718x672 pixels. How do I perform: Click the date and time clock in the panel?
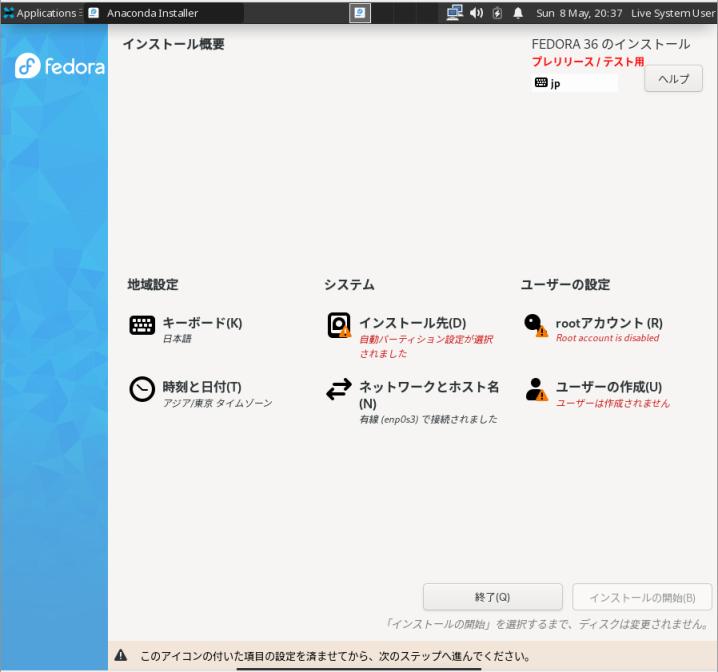[579, 13]
